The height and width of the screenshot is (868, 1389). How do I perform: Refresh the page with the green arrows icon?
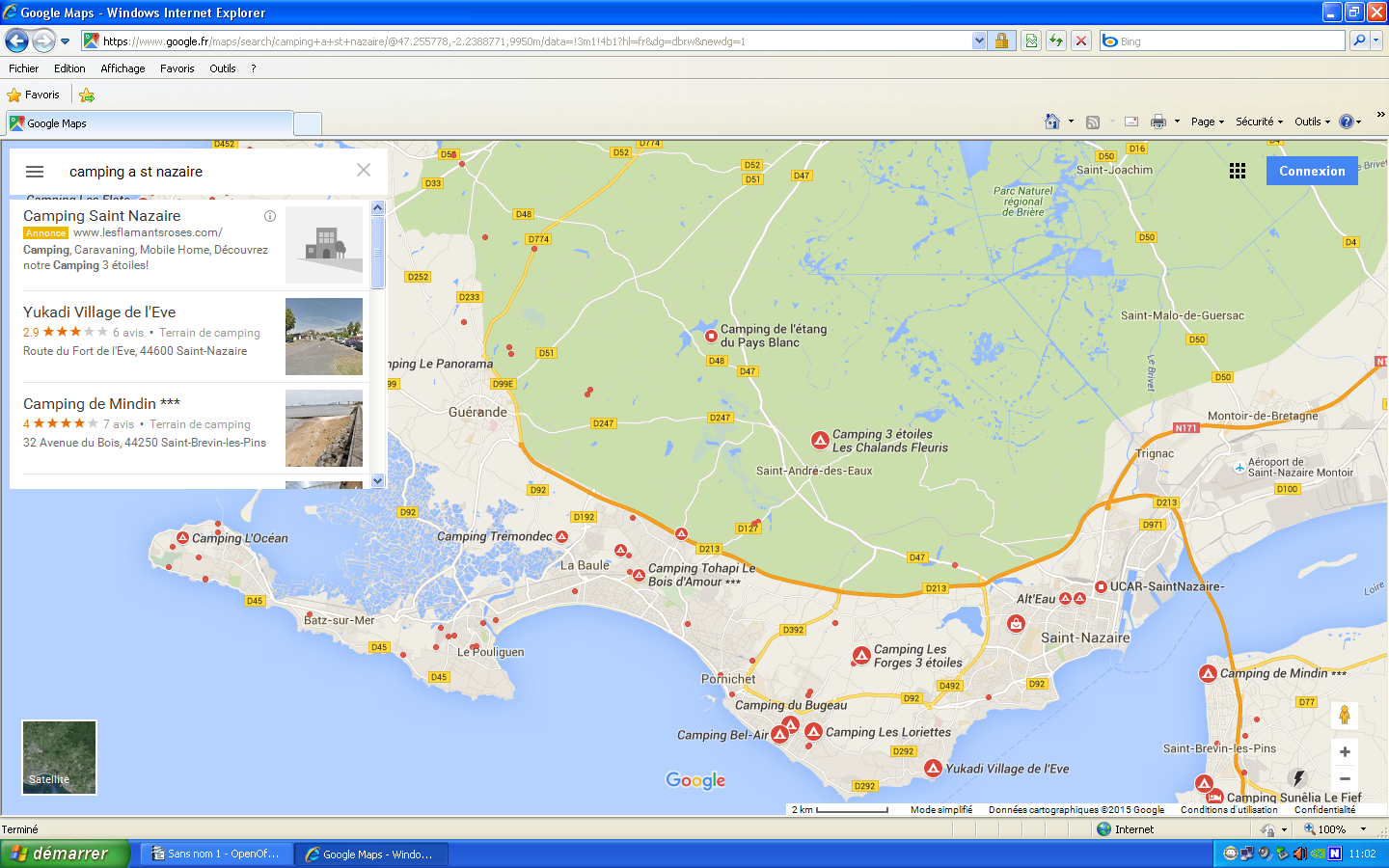1056,41
